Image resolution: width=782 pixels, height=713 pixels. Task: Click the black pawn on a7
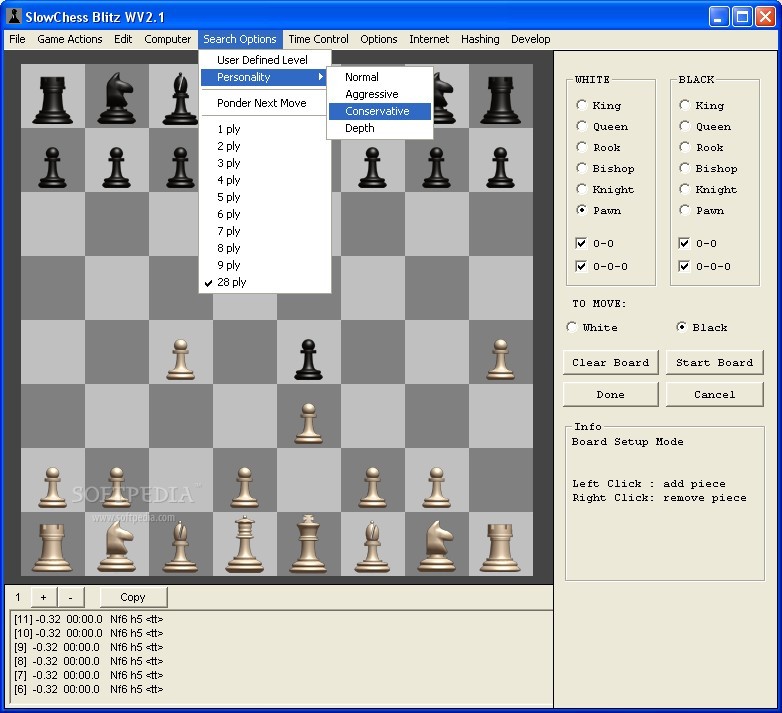pyautogui.click(x=52, y=168)
